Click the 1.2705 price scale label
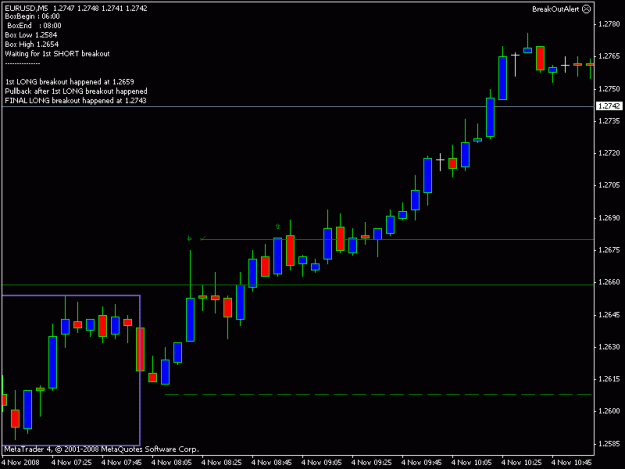Image resolution: width=625 pixels, height=469 pixels. pyautogui.click(x=609, y=185)
